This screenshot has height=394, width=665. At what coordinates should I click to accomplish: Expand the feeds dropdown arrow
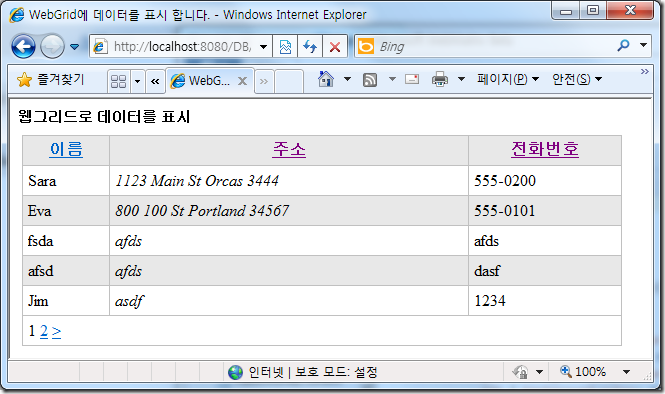click(x=392, y=79)
